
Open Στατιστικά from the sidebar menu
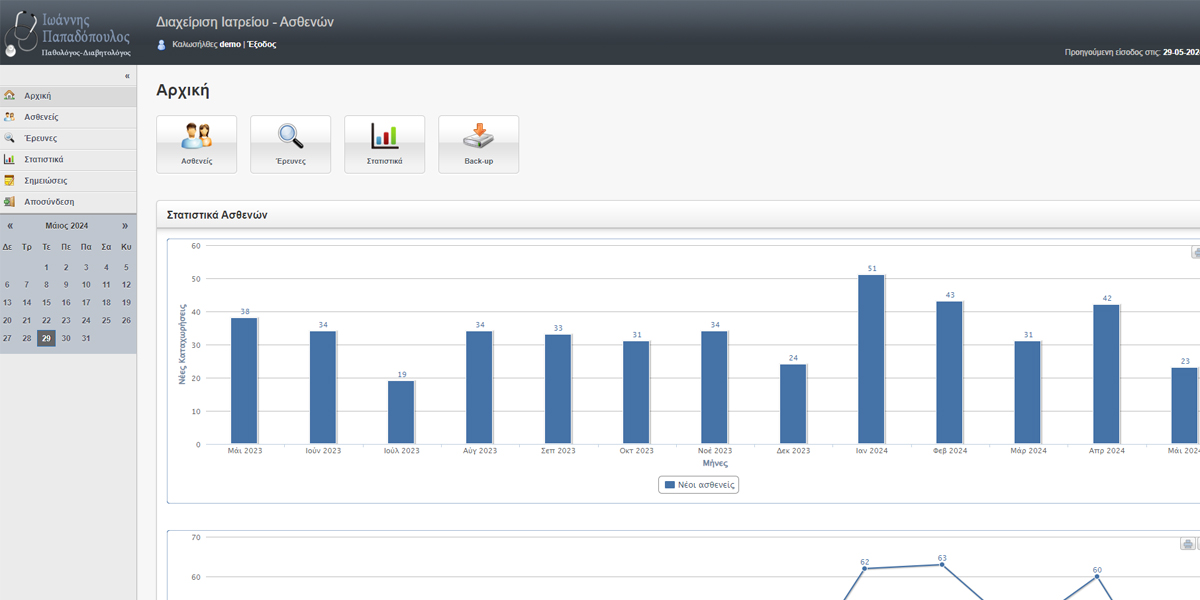coord(68,159)
